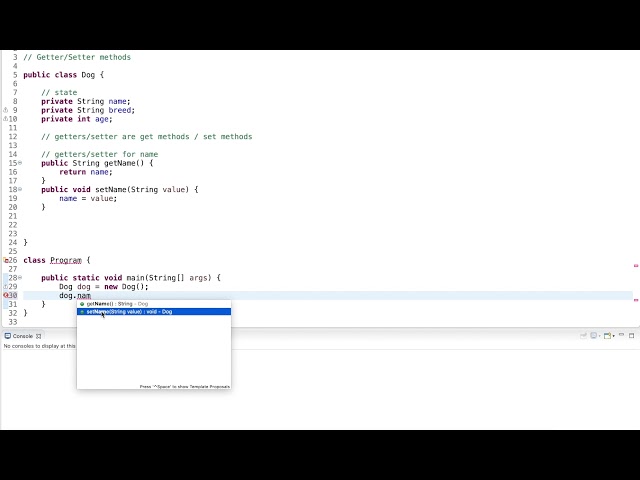Click the green method icon beside getName()

(x=82, y=304)
